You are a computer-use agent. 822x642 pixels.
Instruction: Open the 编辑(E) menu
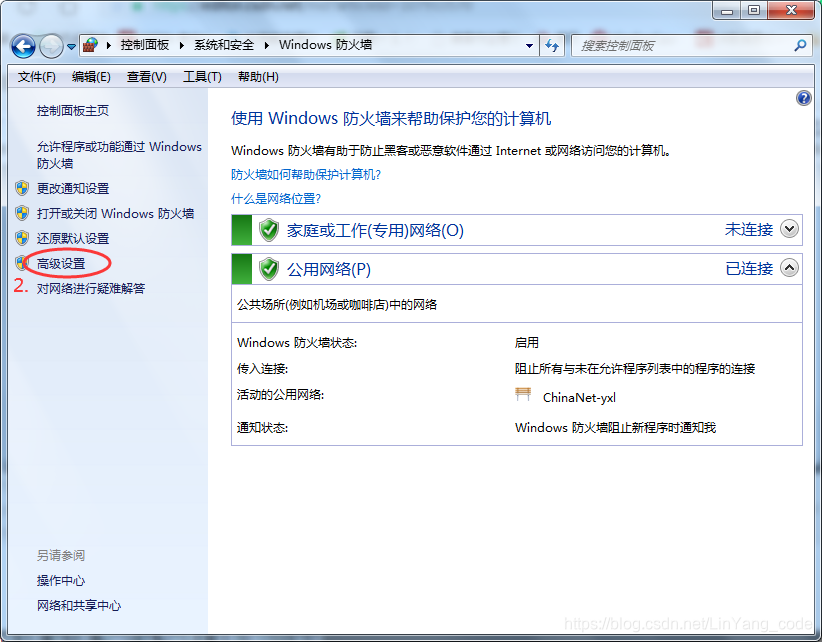coord(91,77)
